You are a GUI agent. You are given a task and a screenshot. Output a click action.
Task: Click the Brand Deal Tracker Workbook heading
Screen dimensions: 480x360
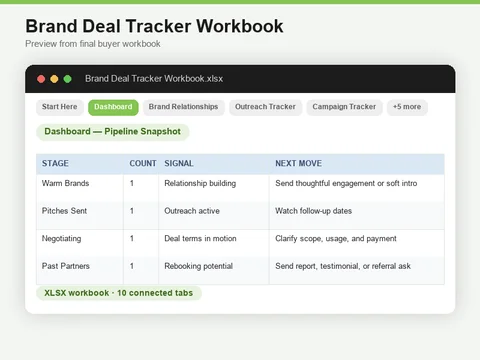tap(154, 26)
